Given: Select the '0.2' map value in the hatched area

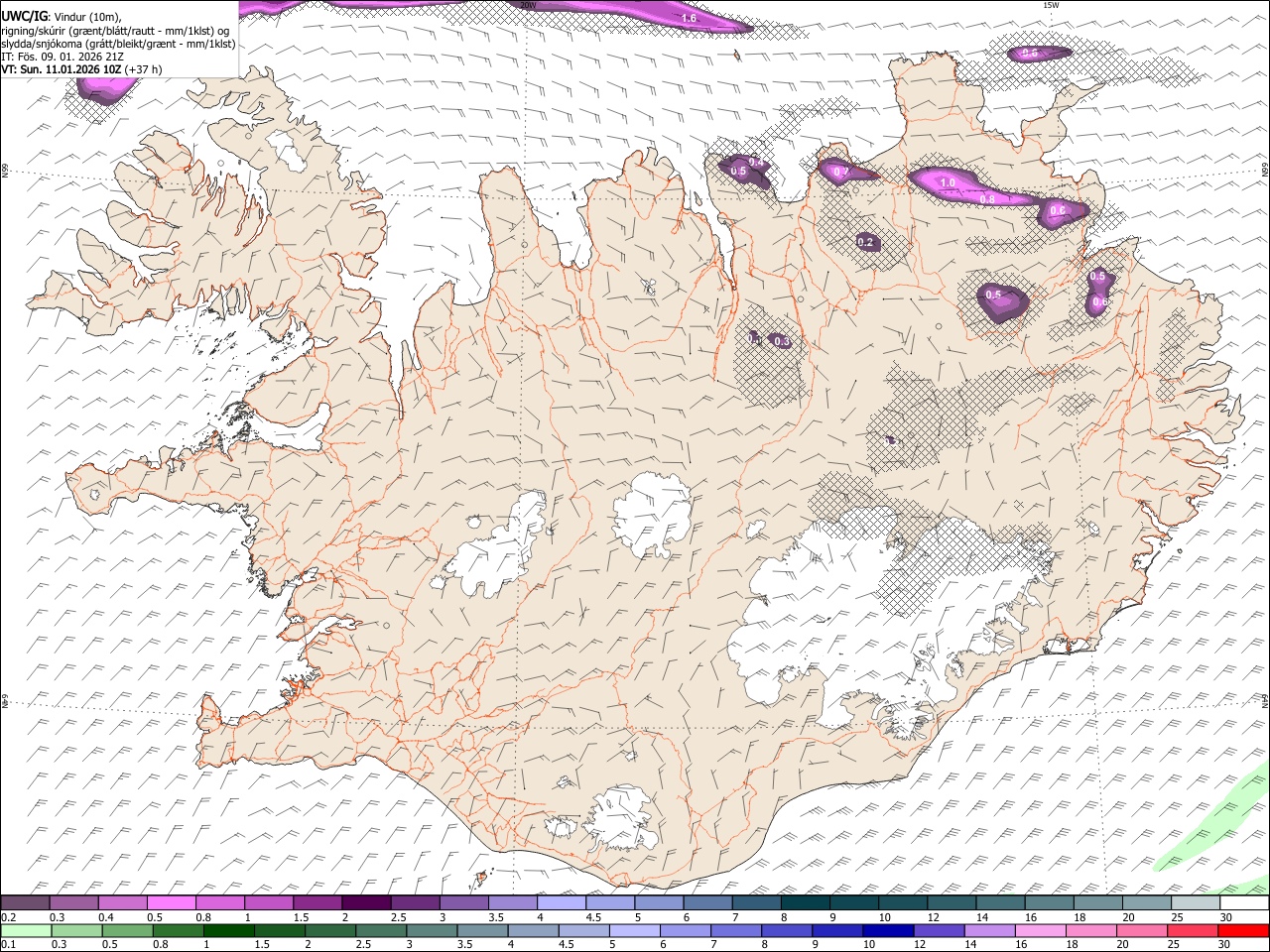Looking at the screenshot, I should pyautogui.click(x=865, y=242).
